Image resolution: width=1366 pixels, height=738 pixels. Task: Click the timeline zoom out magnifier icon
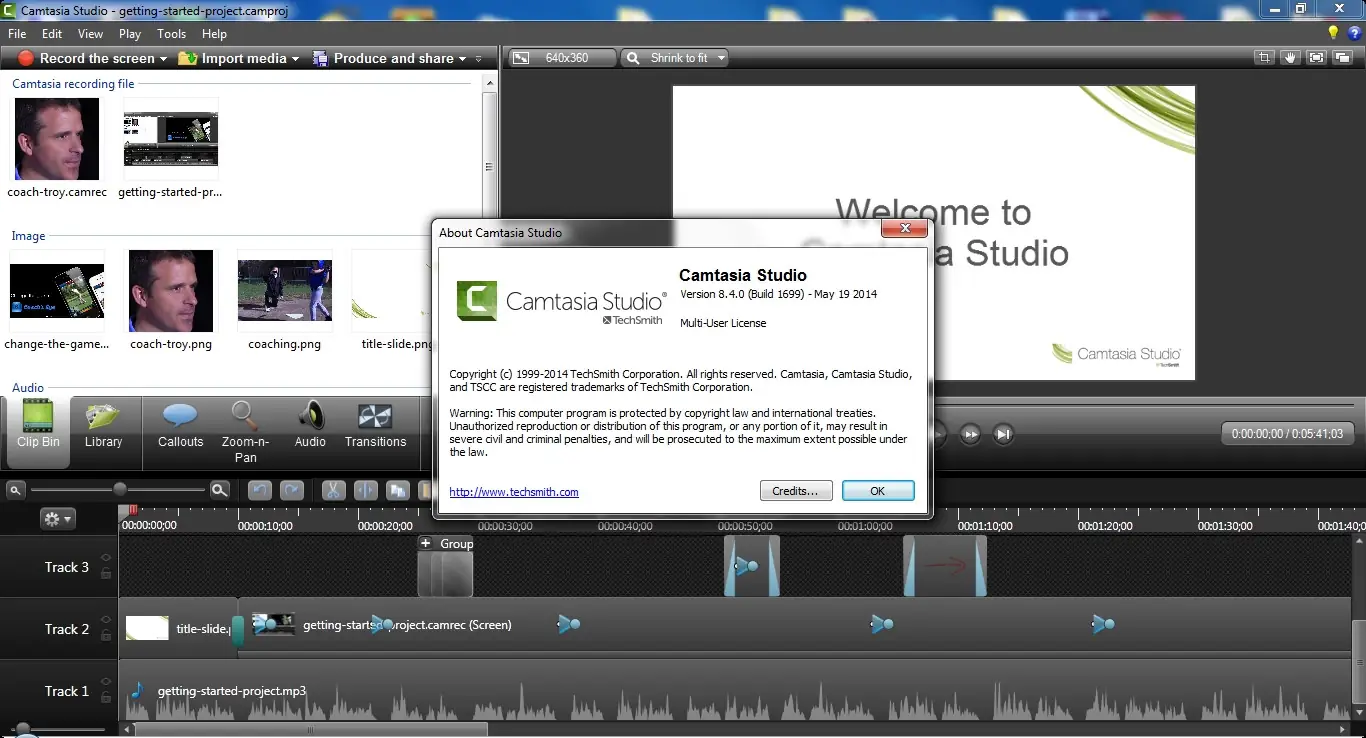click(15, 490)
